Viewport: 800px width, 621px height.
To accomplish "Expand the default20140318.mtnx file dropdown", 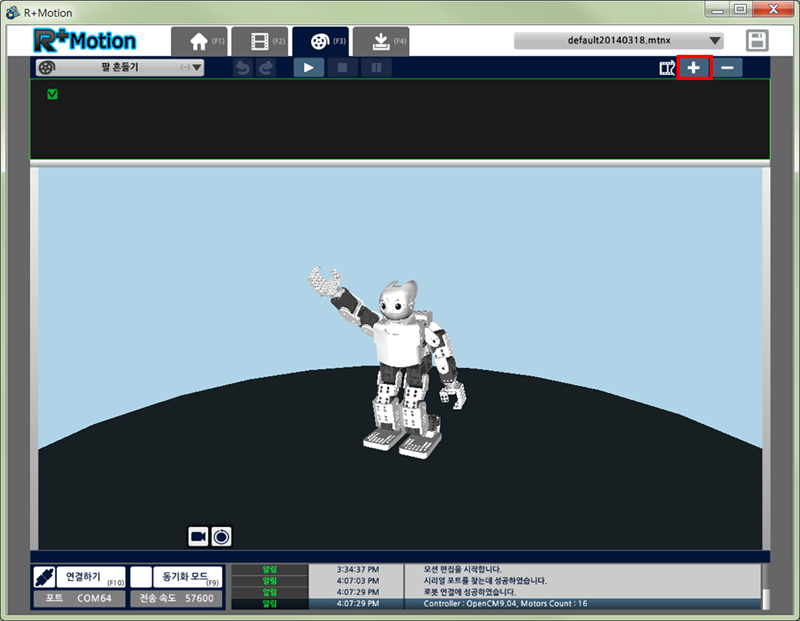I will tap(618, 41).
